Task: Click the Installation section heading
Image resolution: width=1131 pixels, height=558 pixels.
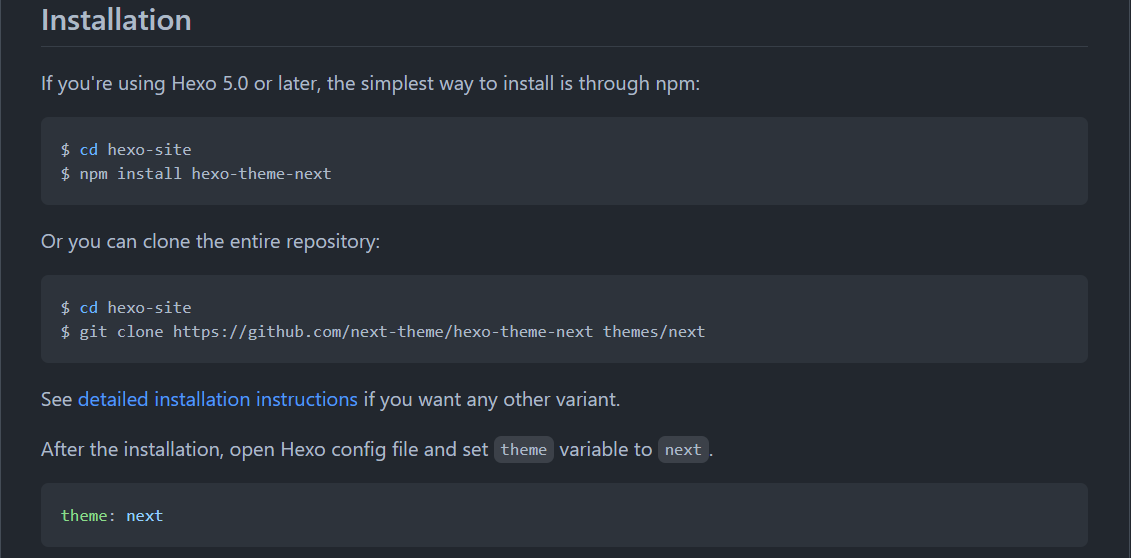Action: pos(116,19)
